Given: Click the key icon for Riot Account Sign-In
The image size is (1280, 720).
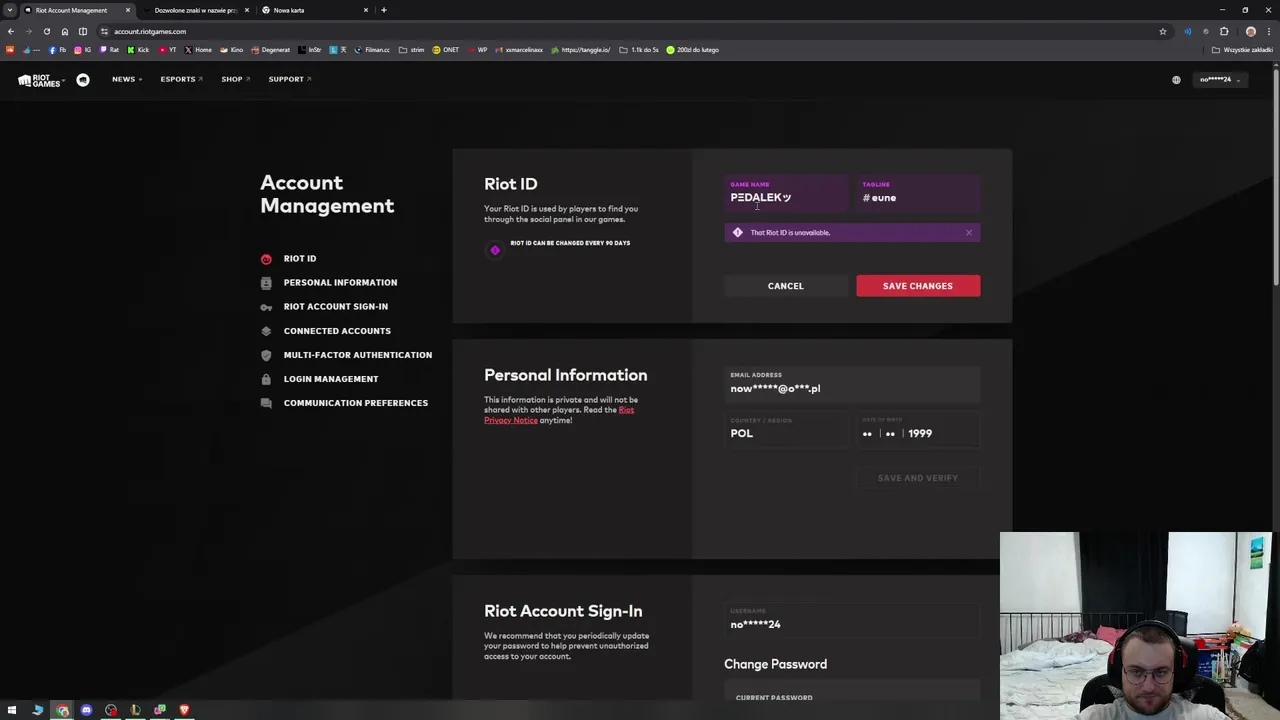Looking at the screenshot, I should (266, 307).
